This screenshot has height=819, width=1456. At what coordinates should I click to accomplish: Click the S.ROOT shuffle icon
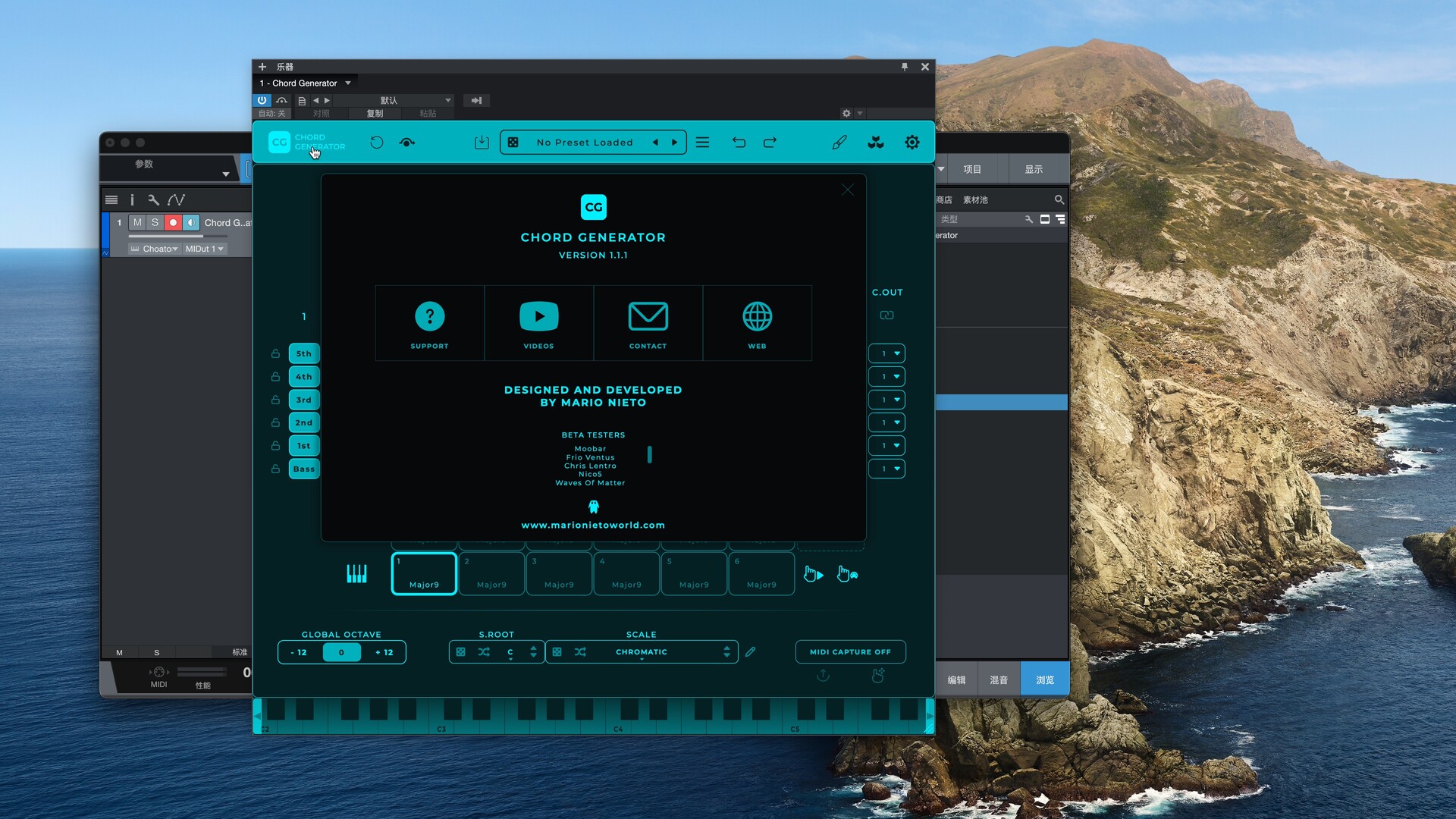(484, 652)
